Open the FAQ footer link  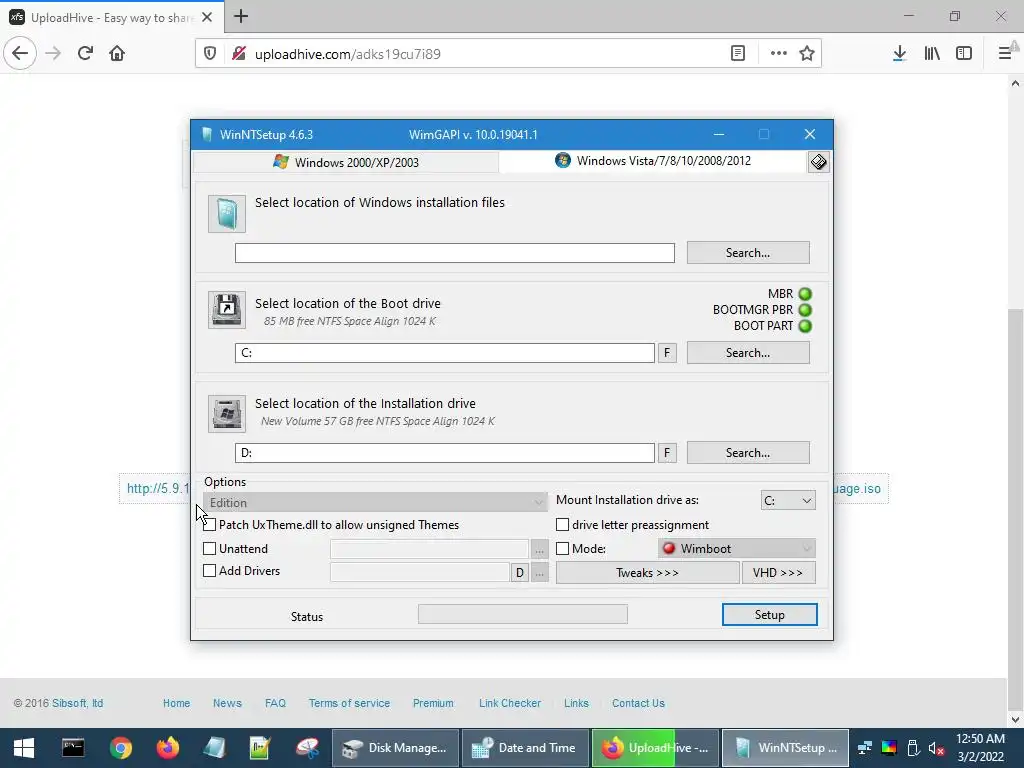click(276, 703)
